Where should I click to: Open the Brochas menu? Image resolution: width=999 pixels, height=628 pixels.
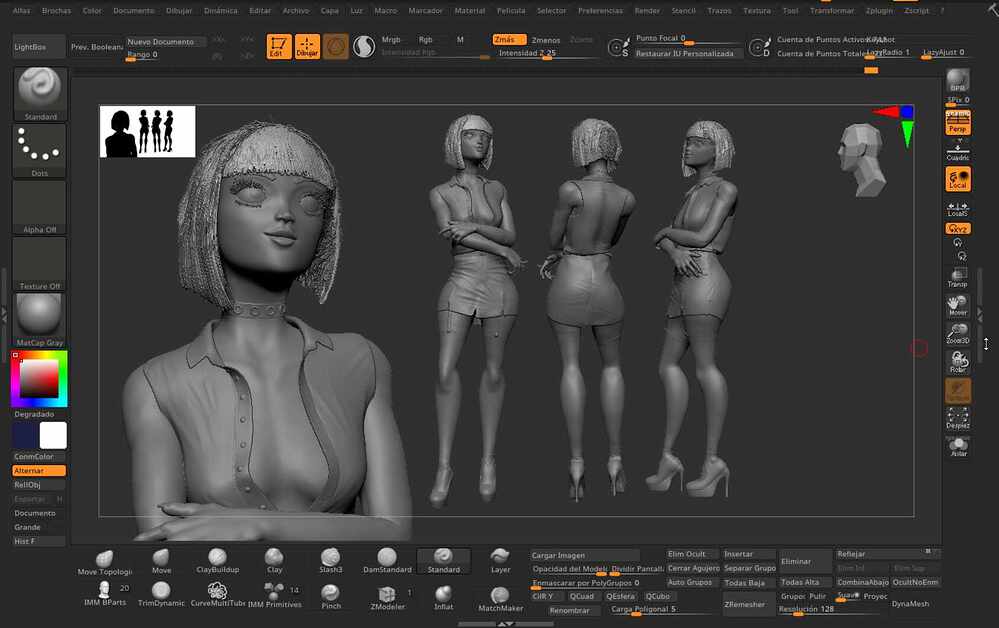[x=56, y=11]
